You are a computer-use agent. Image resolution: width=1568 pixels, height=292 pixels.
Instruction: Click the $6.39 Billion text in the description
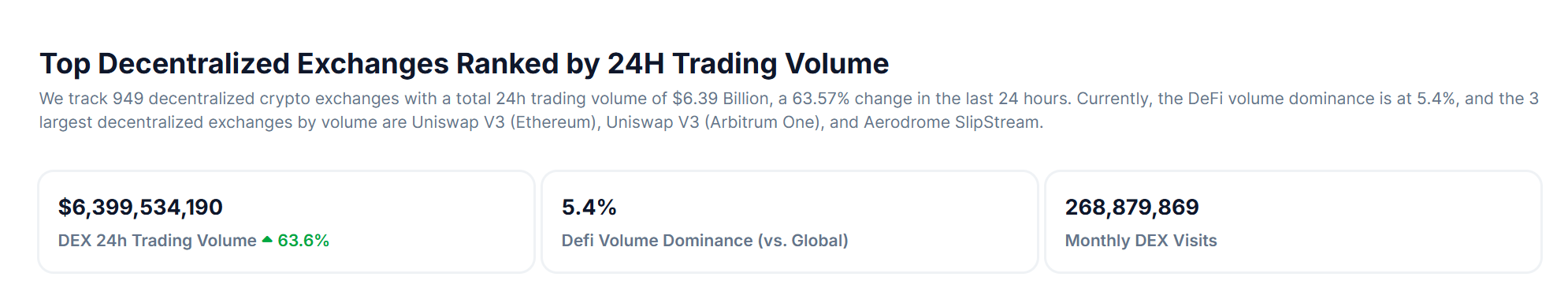click(720, 99)
